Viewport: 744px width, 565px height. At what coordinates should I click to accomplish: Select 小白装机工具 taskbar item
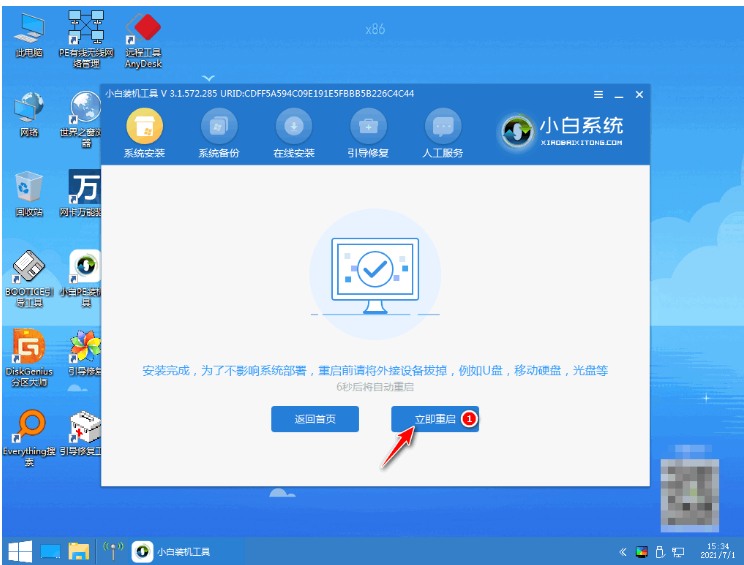172,551
